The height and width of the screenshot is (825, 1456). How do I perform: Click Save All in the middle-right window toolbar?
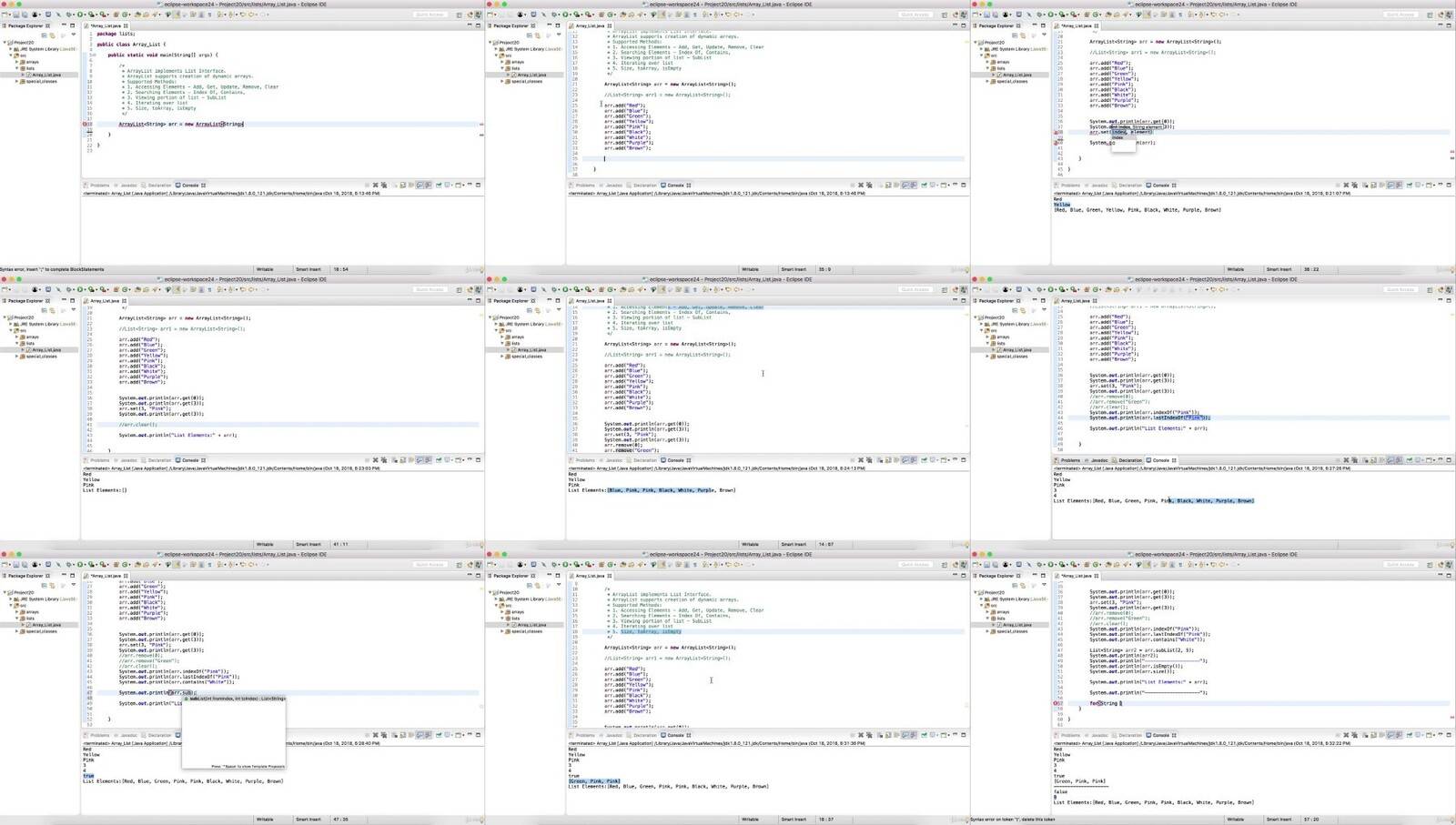[996, 289]
